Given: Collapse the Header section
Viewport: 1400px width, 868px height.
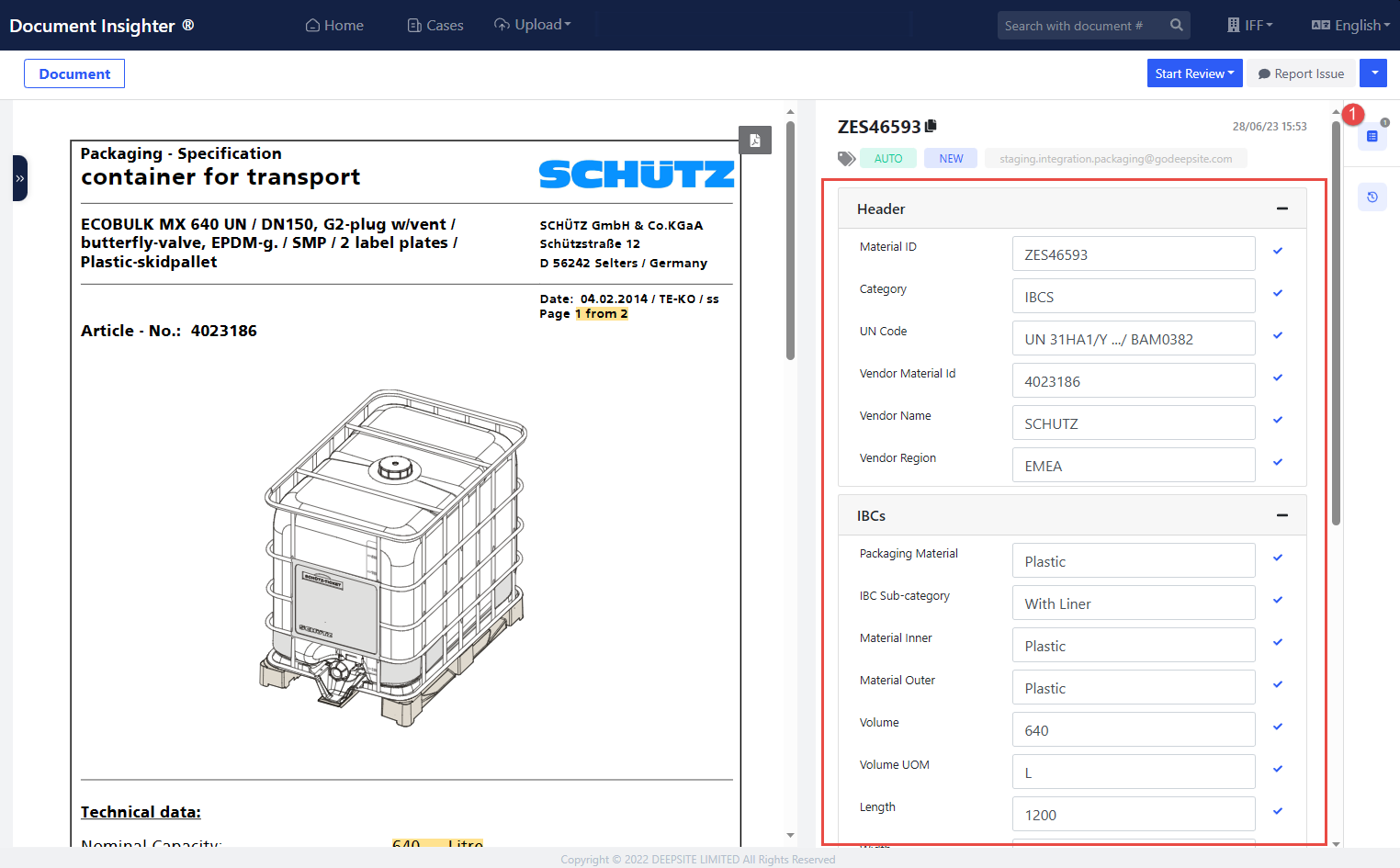Looking at the screenshot, I should tap(1281, 209).
